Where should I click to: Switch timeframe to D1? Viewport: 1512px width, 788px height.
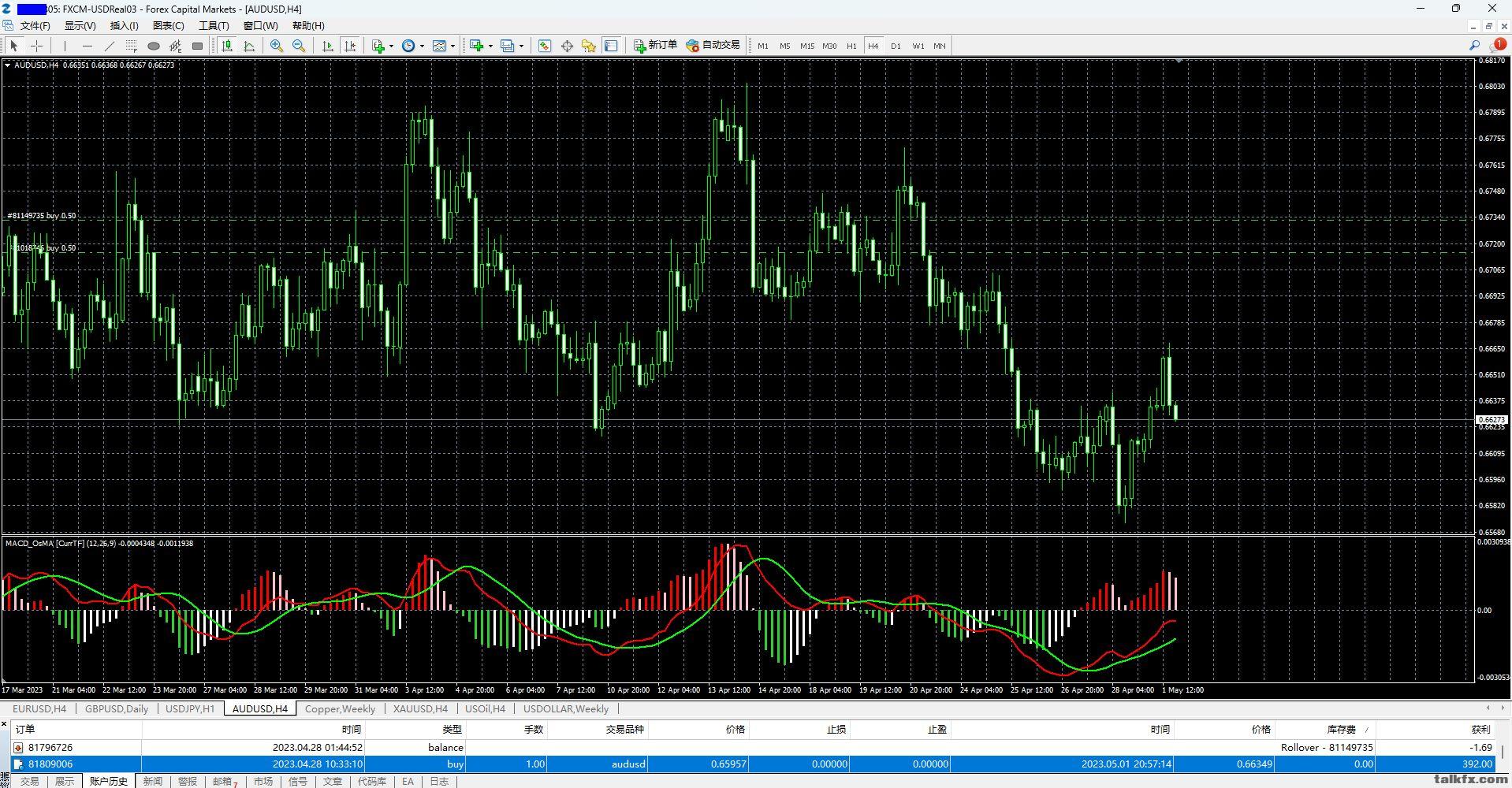point(896,46)
